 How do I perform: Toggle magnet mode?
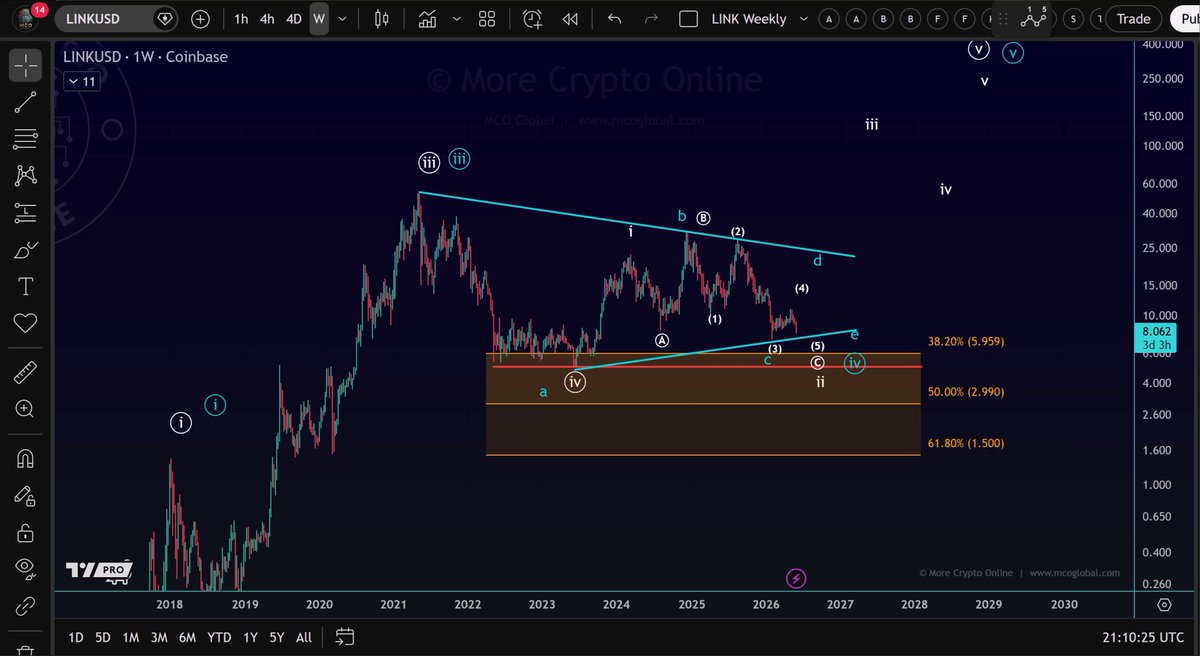[25, 459]
